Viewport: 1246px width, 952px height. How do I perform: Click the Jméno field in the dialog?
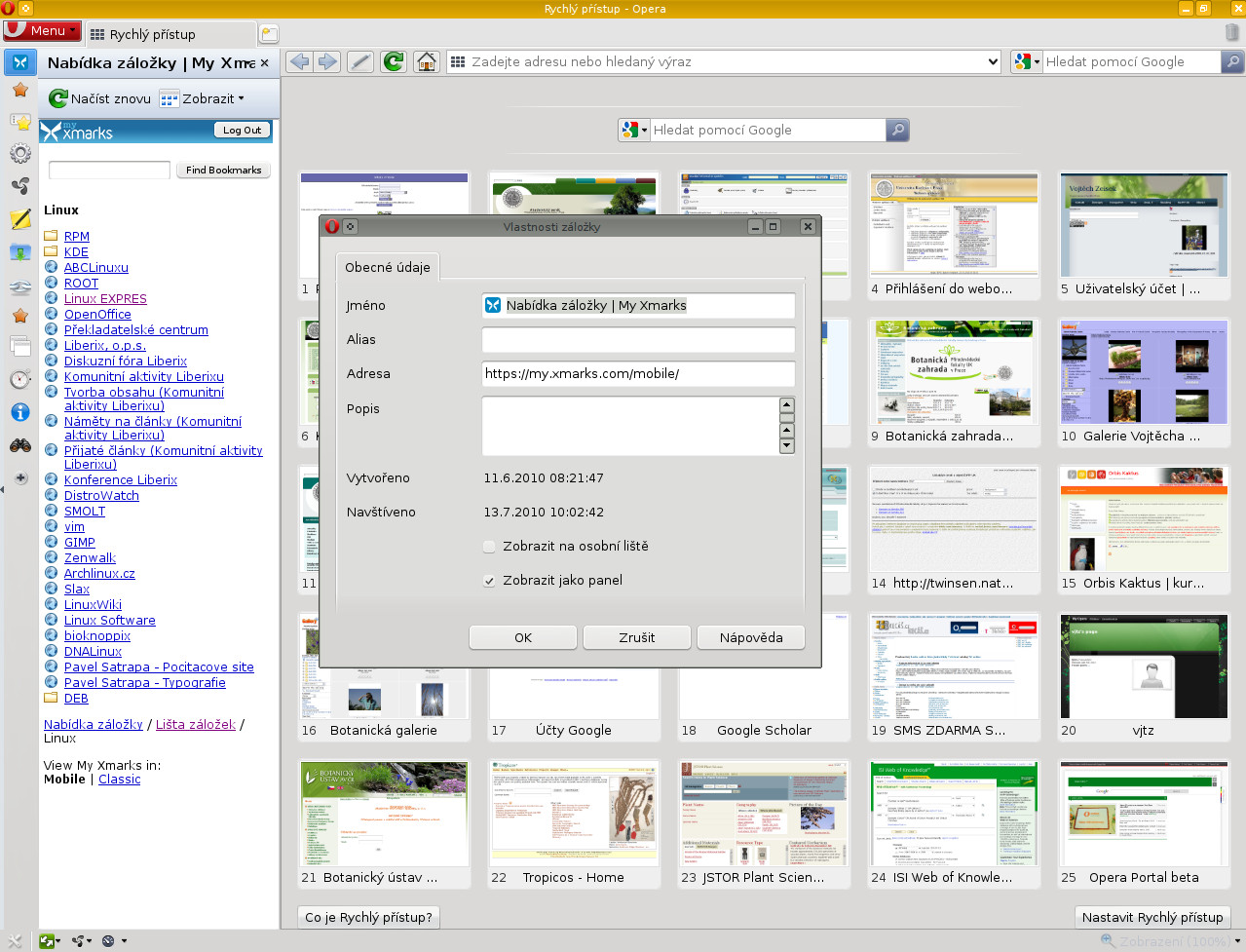click(639, 306)
